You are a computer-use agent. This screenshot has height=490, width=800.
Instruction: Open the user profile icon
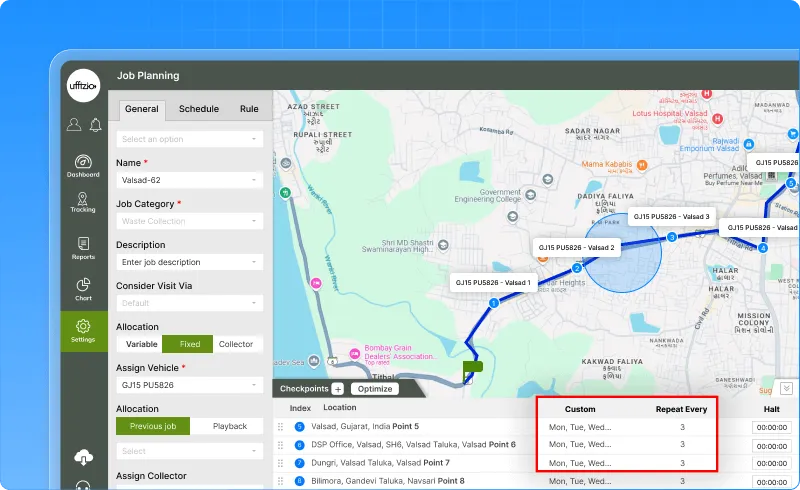pyautogui.click(x=74, y=125)
